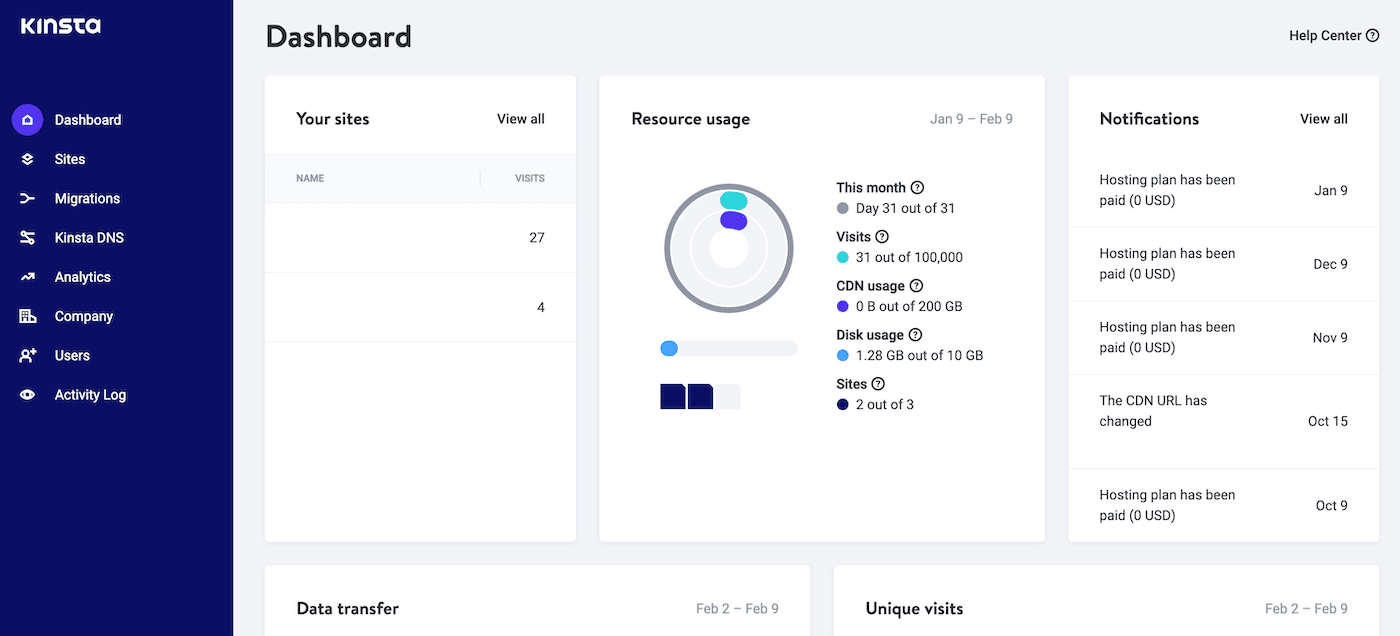Click Unique visits Feb 2 – Feb 9 range

click(x=1306, y=608)
